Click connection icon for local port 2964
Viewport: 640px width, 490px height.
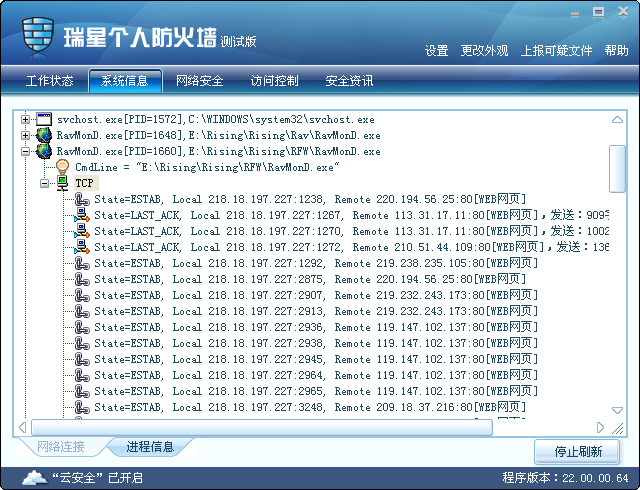click(x=82, y=375)
